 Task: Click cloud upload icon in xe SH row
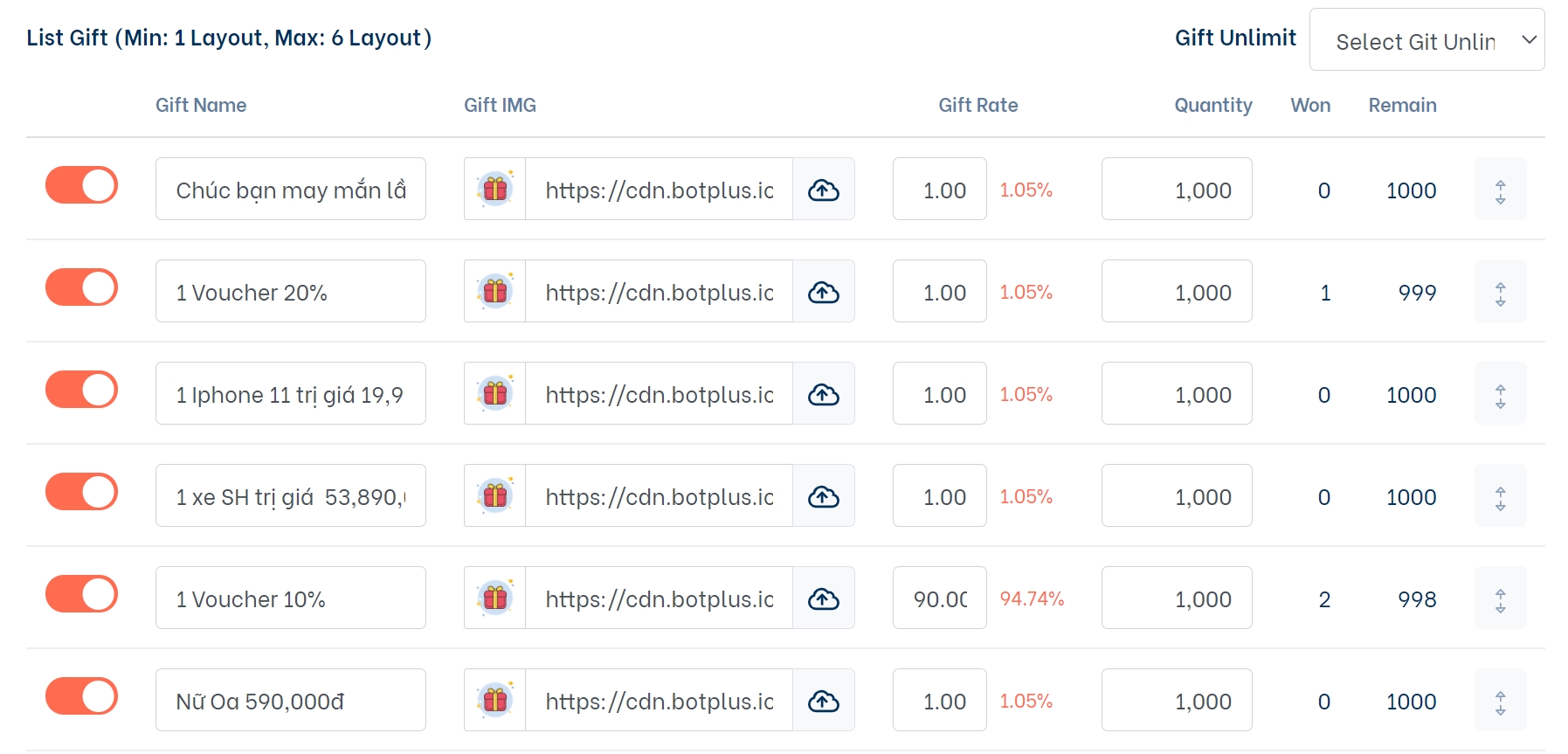(x=823, y=496)
